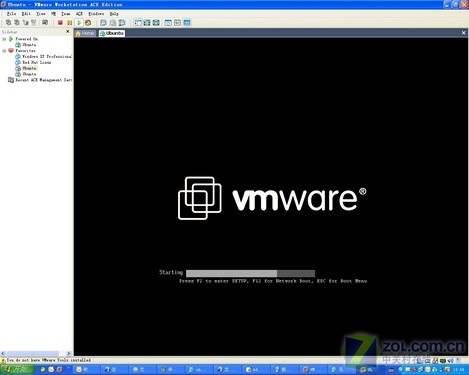
Task: Click the Manage Snapshots toolbar icon
Action: 122,23
